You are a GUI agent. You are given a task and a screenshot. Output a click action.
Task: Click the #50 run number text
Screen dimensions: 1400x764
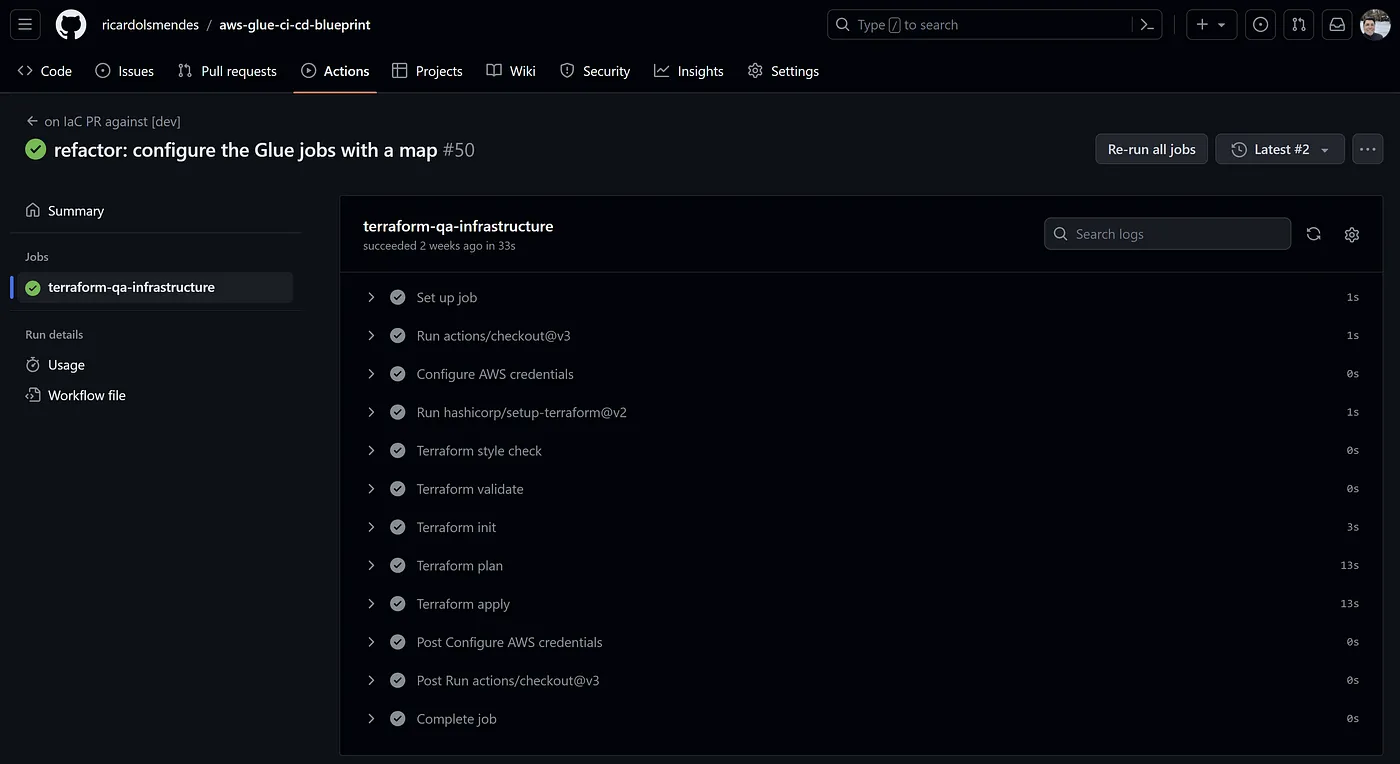pyautogui.click(x=458, y=150)
